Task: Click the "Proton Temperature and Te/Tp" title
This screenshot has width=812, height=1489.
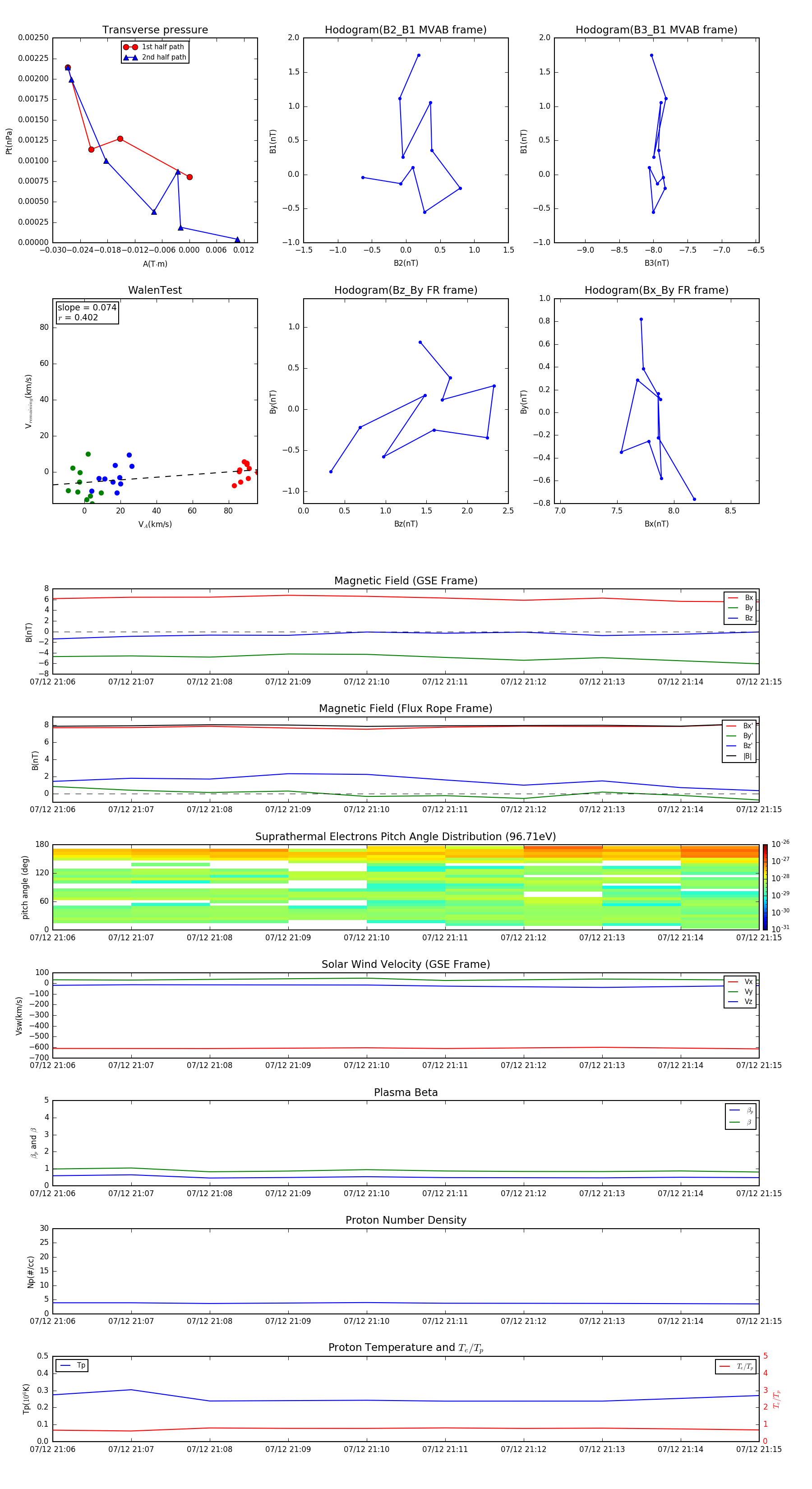Action: 406,1348
